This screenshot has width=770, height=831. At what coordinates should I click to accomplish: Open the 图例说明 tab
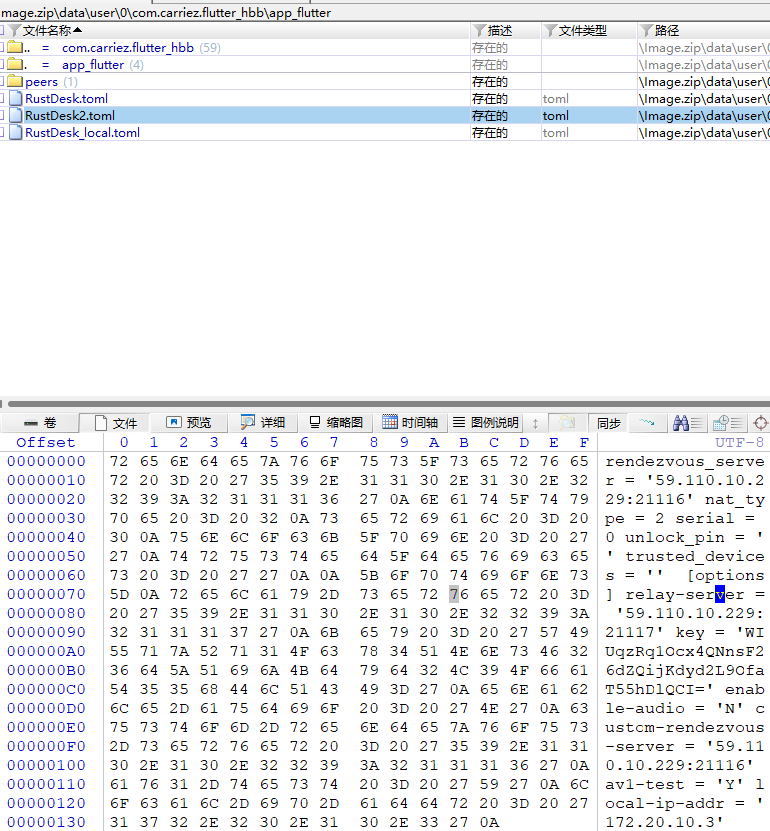click(486, 422)
